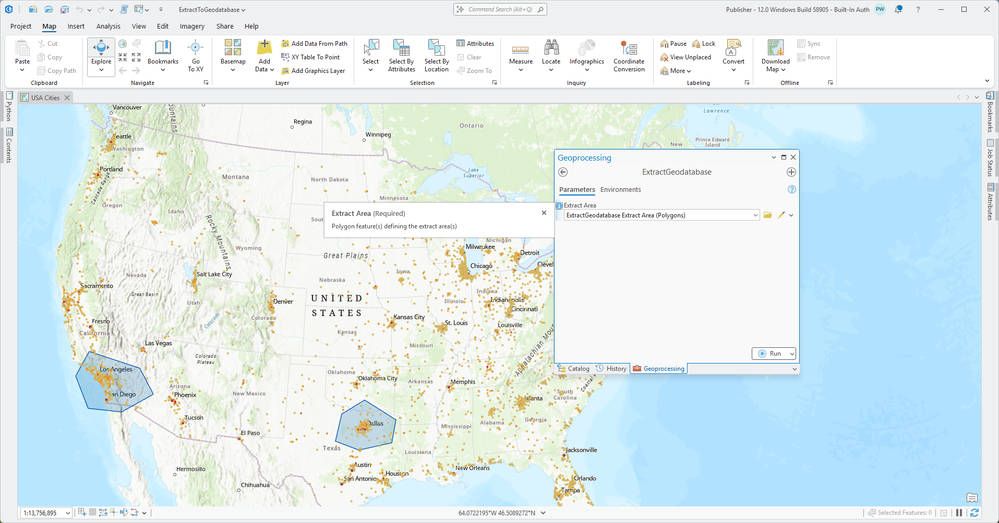Close the USA Cities map tab
999x523 pixels.
point(67,97)
